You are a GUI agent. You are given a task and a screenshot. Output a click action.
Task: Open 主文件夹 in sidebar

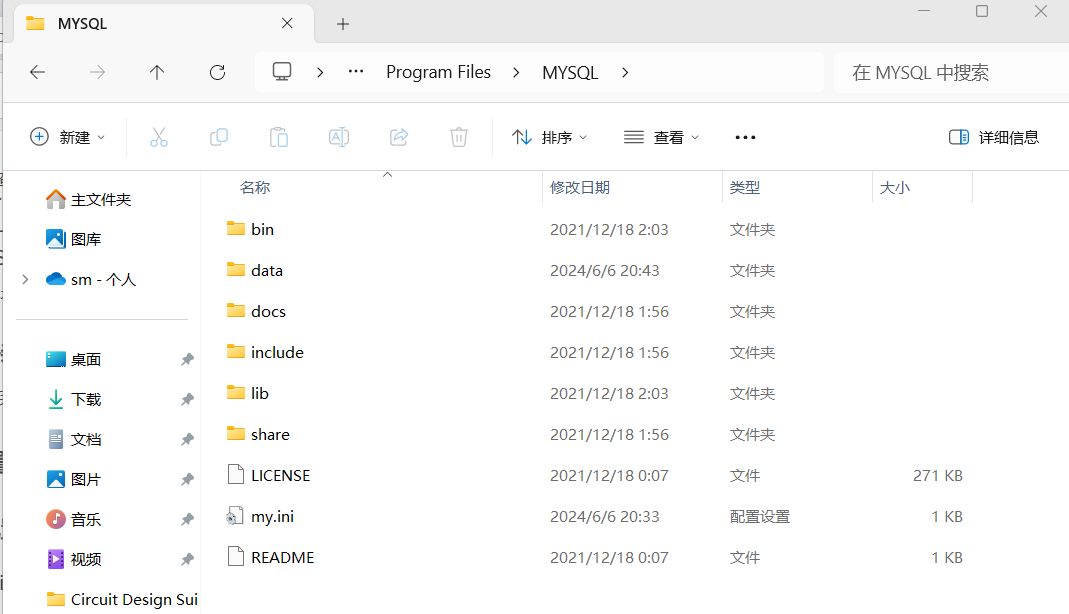click(x=89, y=200)
